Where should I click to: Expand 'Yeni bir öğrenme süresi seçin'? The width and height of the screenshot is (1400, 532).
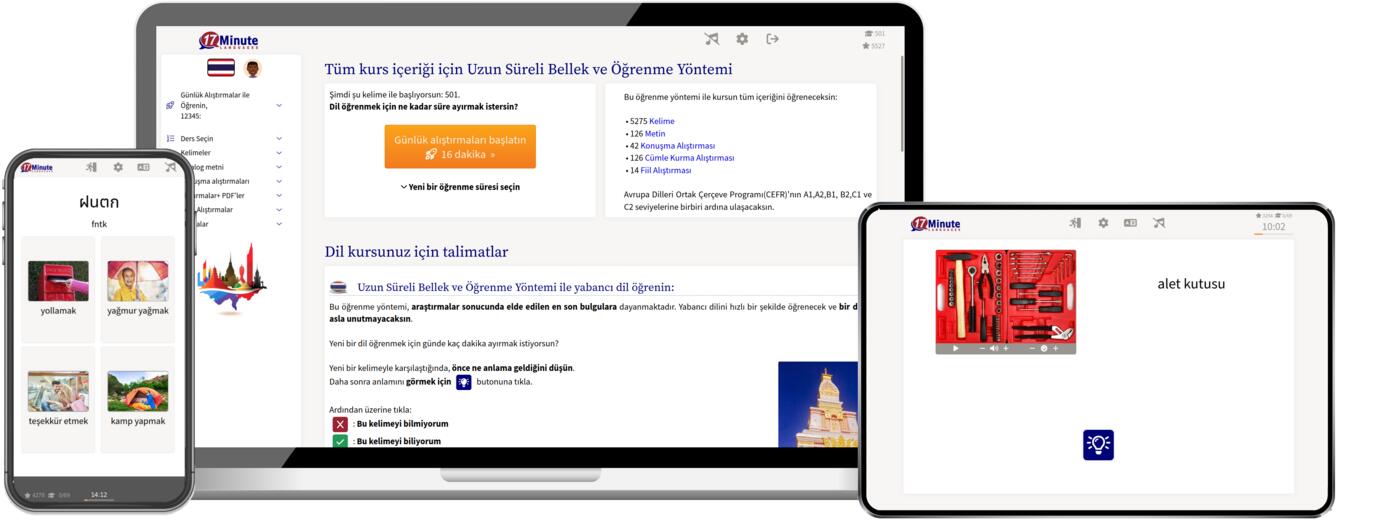460,187
